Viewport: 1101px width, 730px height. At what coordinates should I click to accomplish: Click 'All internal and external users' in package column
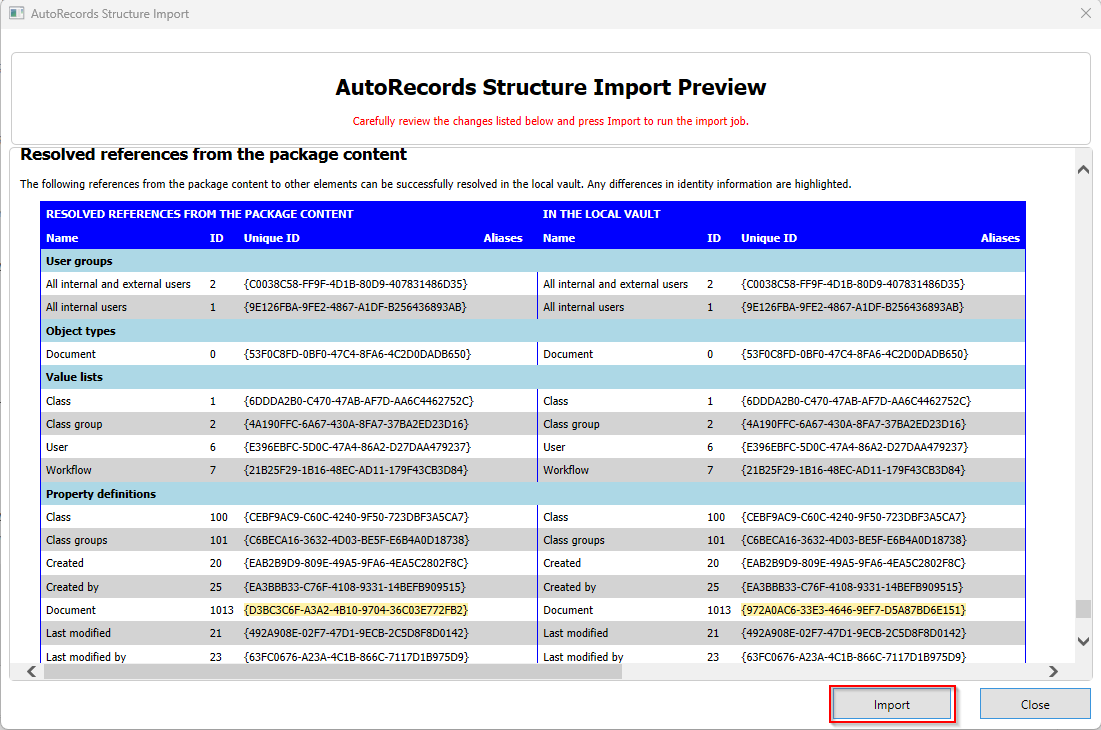[x=118, y=284]
